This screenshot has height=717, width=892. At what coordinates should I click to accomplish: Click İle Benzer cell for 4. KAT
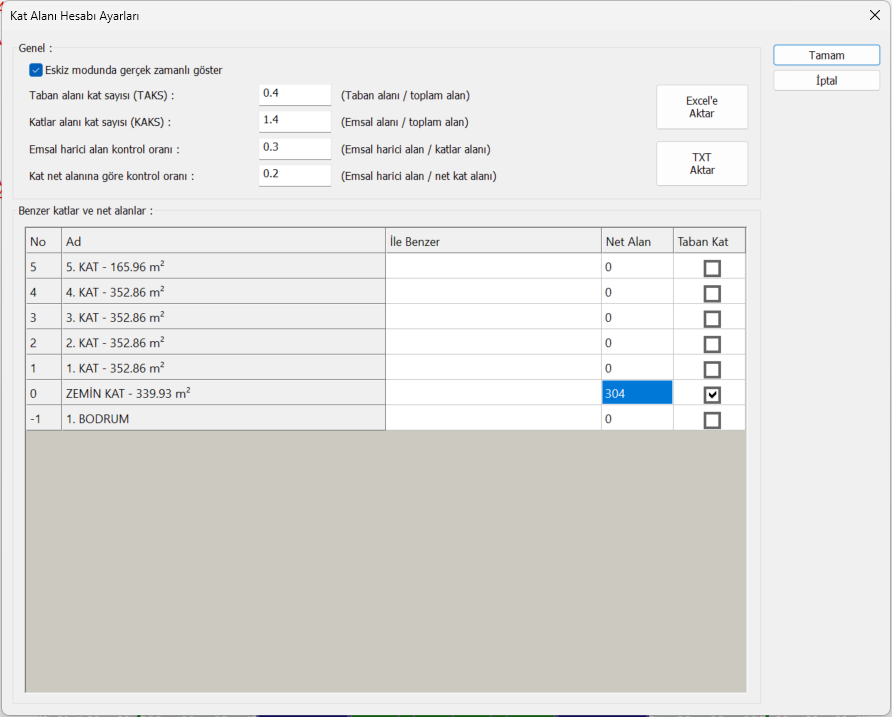tap(492, 293)
